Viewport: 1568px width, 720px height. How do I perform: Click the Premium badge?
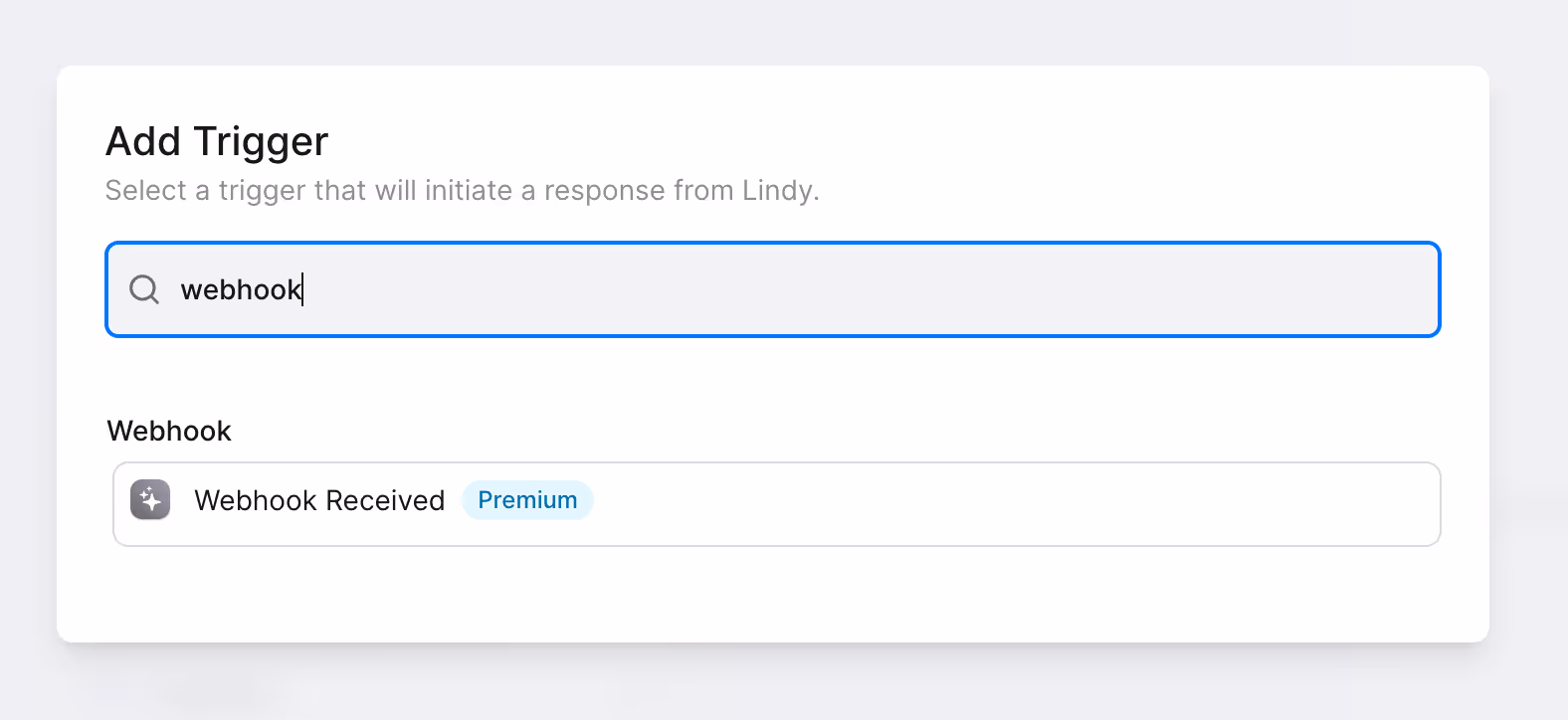(x=527, y=500)
